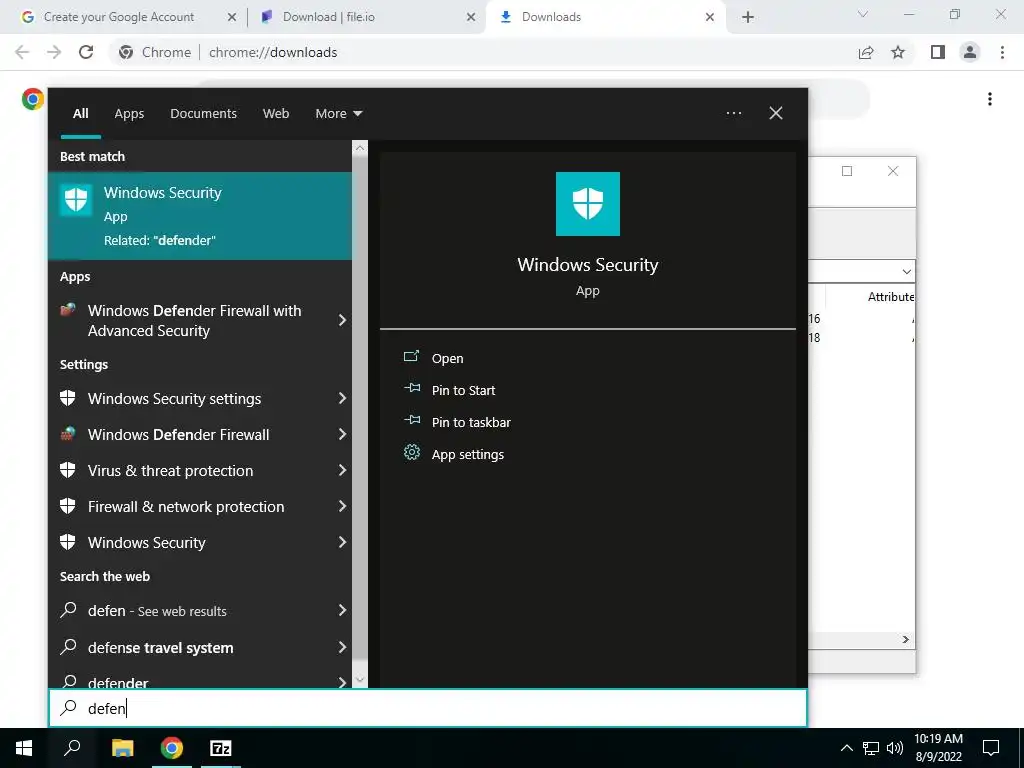1024x768 pixels.
Task: Switch to the Apps search filter
Action: click(x=129, y=113)
